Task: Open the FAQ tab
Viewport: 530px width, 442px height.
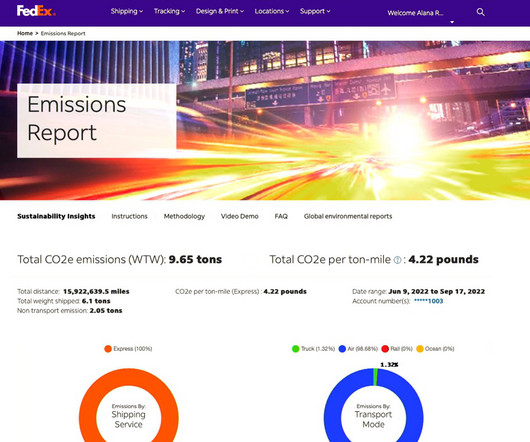Action: pos(281,216)
